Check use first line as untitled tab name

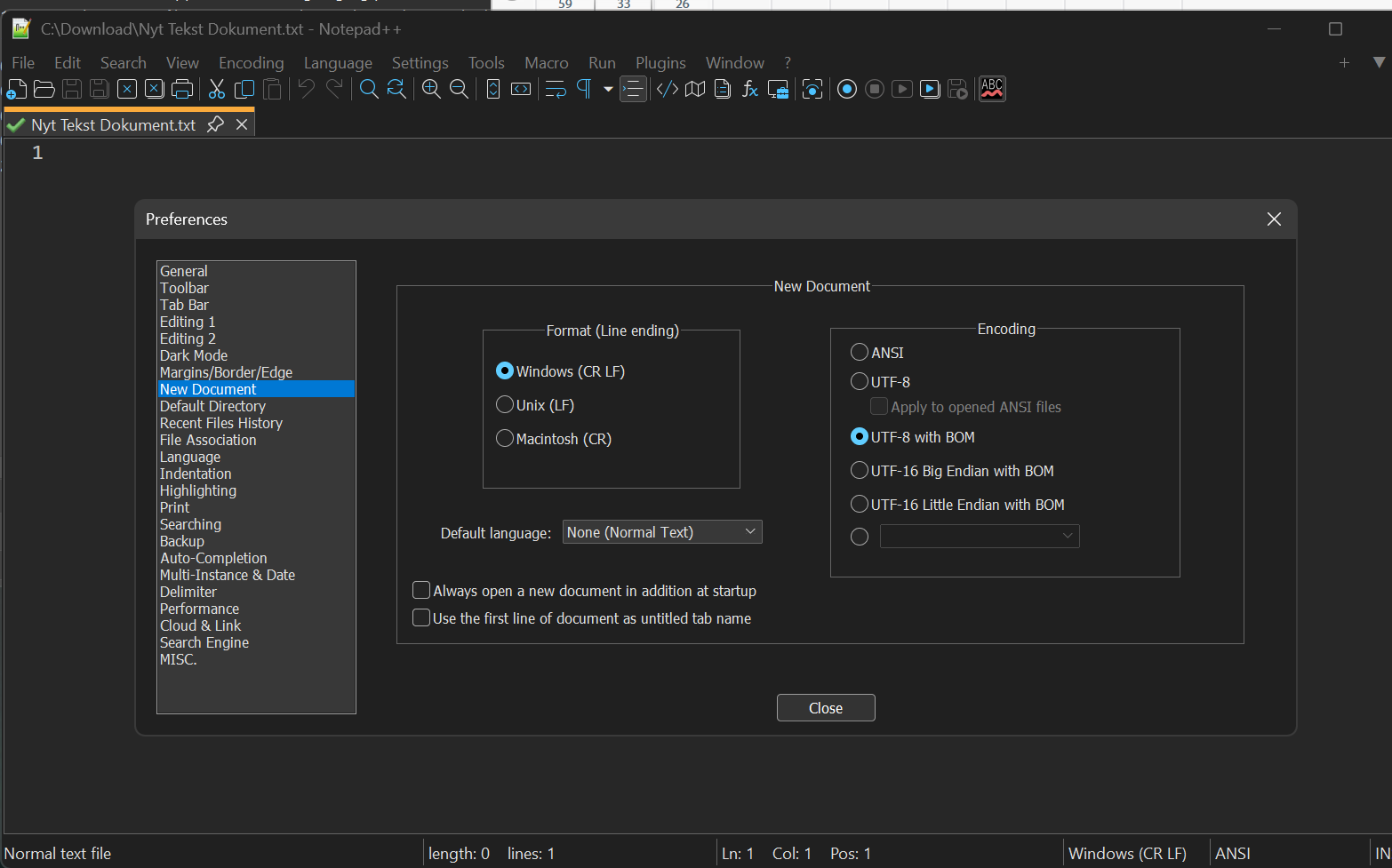tap(421, 618)
